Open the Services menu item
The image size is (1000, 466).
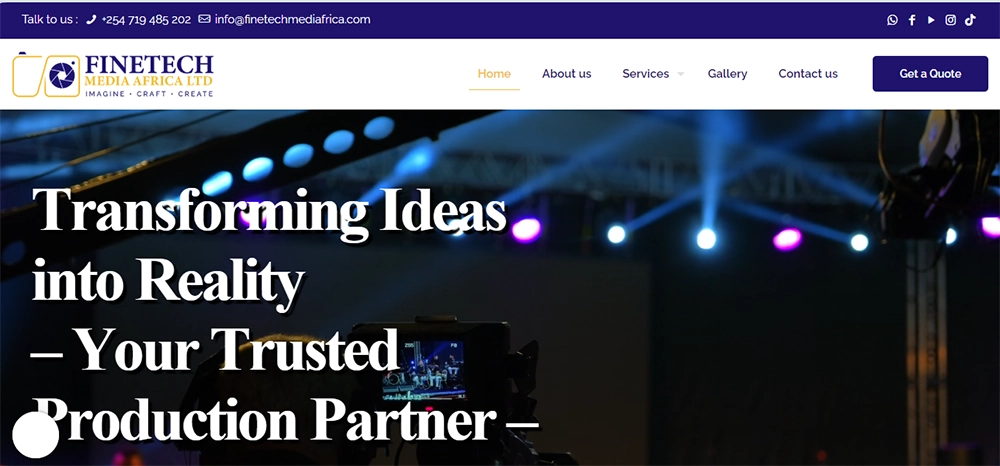point(645,73)
